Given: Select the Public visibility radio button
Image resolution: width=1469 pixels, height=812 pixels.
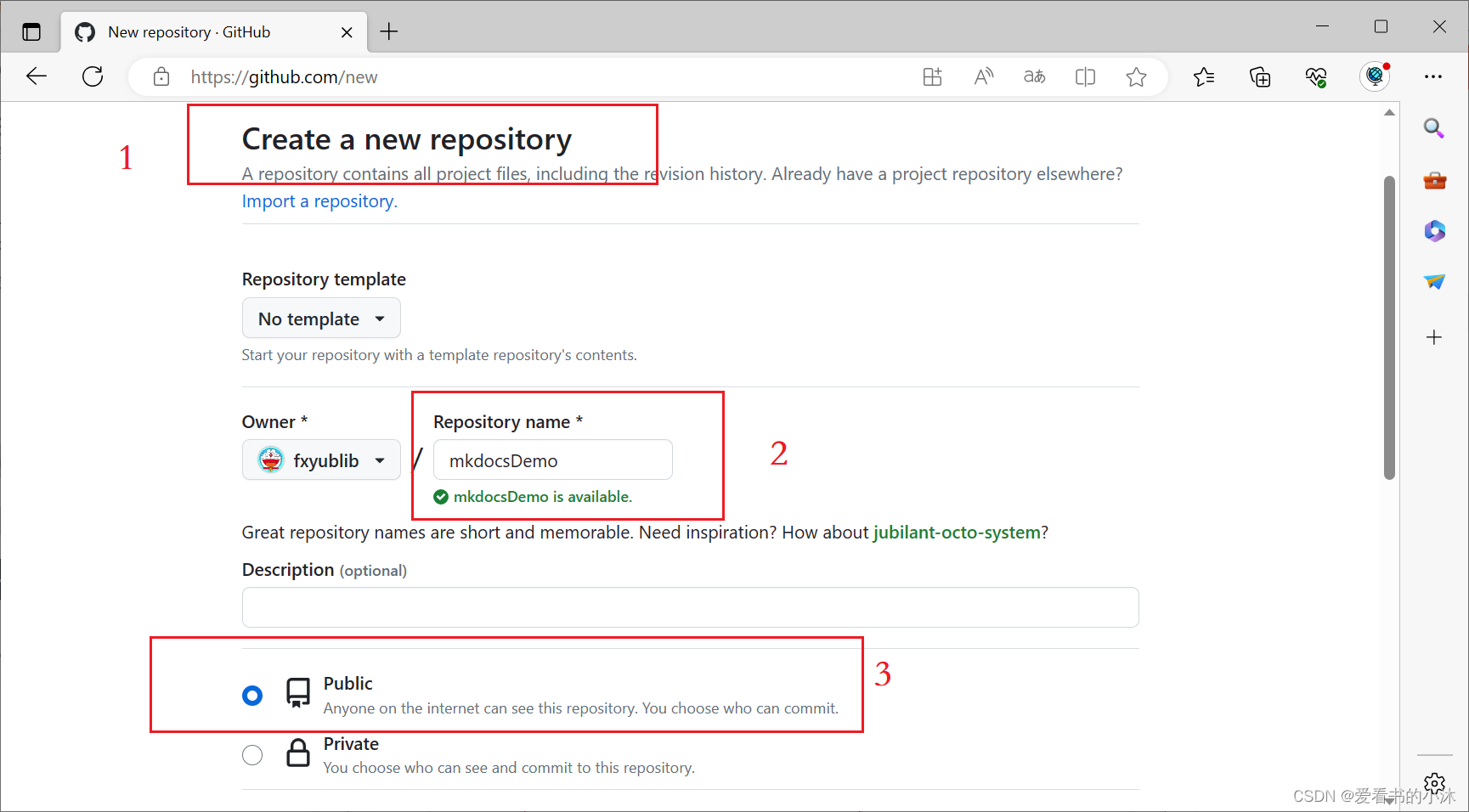Looking at the screenshot, I should [252, 696].
